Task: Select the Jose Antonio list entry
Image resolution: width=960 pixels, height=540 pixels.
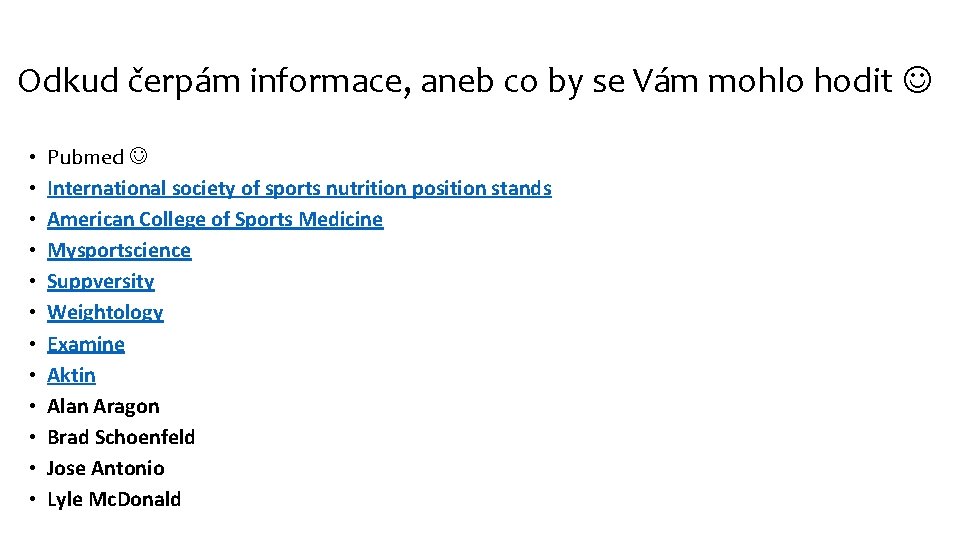Action: 106,468
